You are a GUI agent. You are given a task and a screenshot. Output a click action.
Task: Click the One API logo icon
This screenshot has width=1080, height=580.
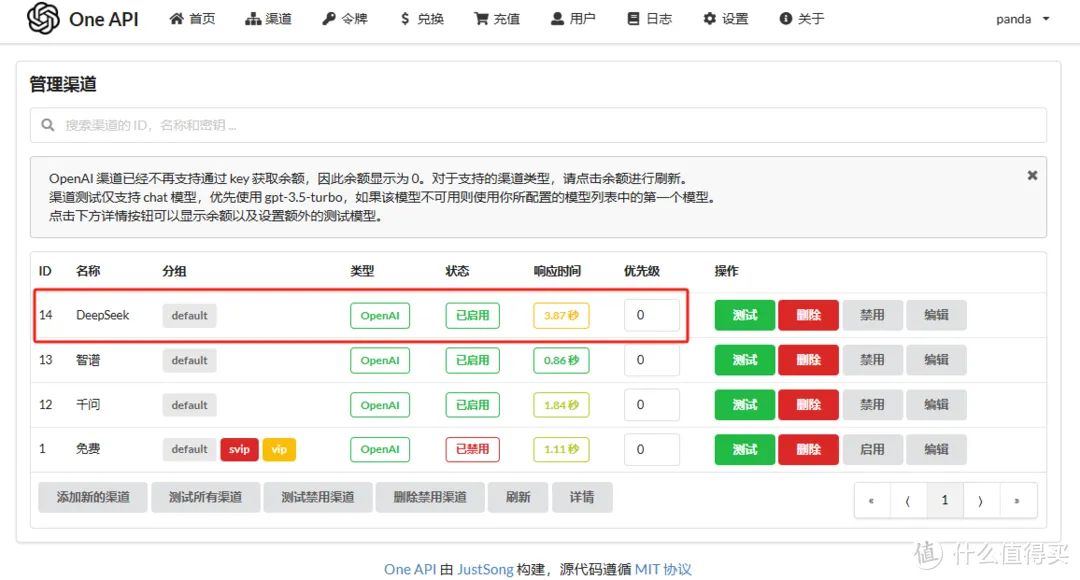point(43,18)
